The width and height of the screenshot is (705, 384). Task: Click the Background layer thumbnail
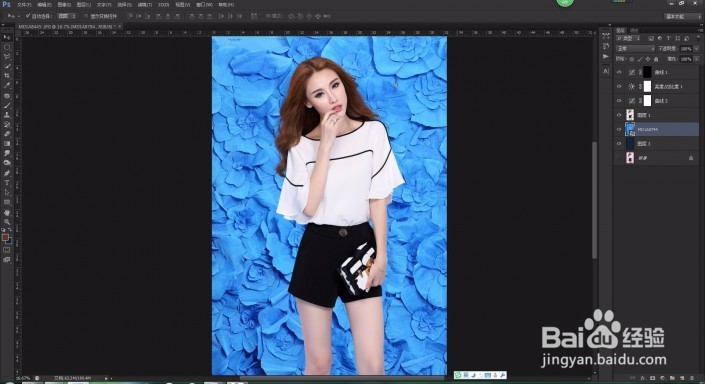(630, 158)
